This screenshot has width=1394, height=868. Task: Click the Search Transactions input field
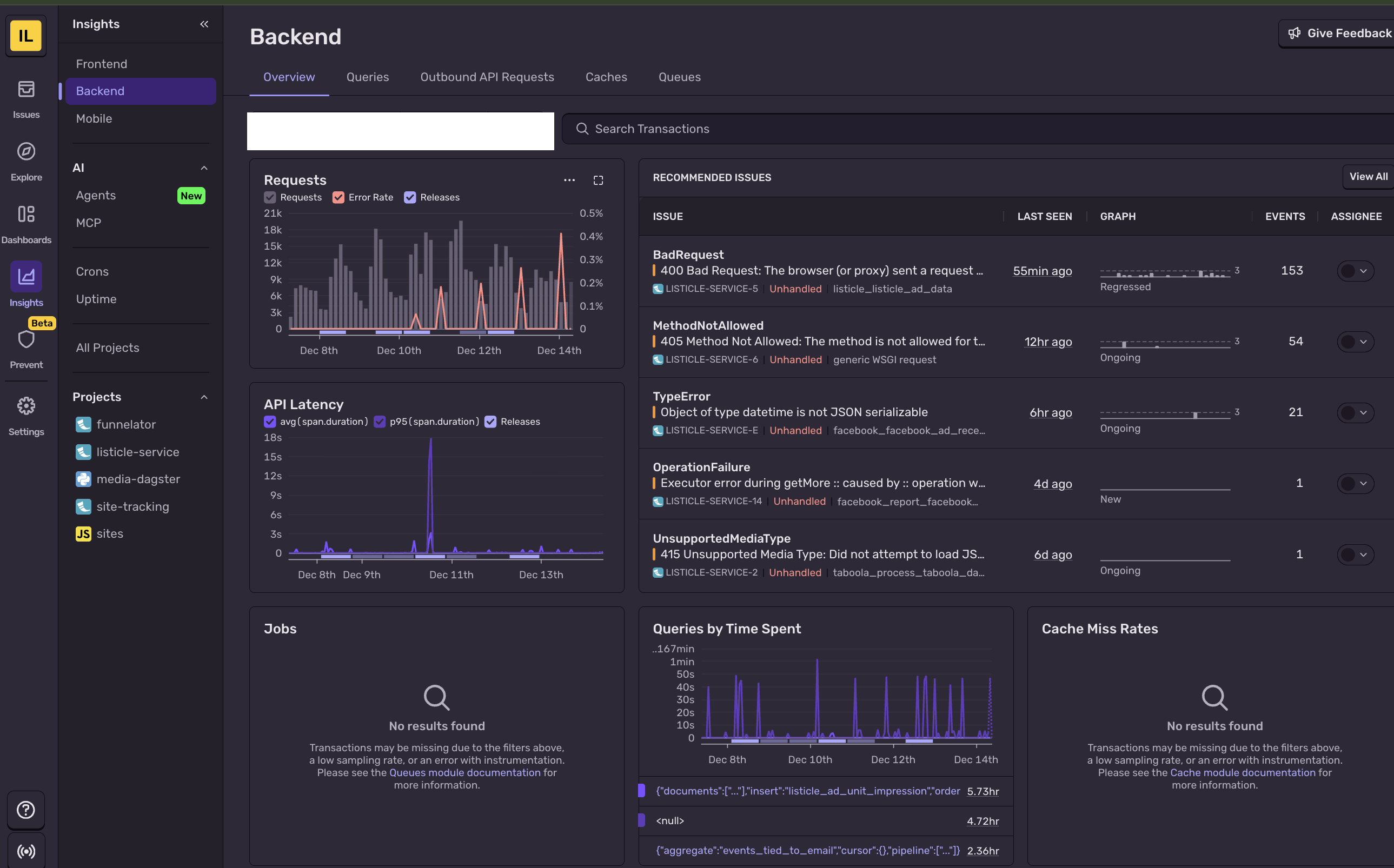(804, 129)
